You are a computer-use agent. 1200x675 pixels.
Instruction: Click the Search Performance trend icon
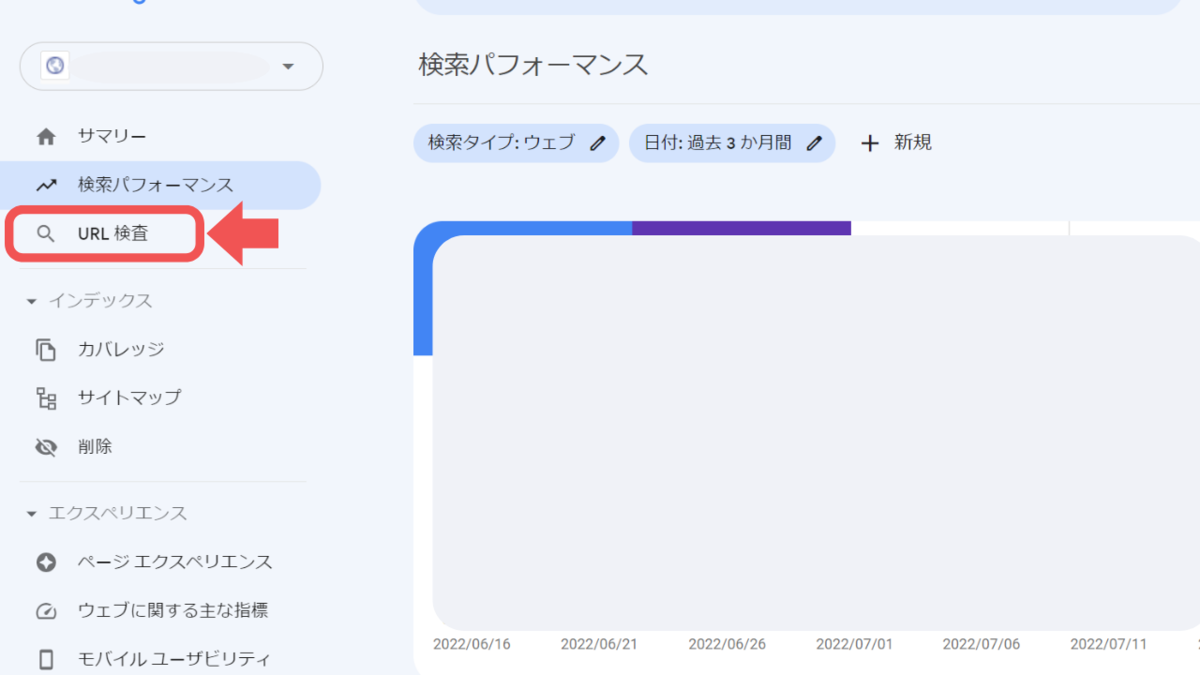point(46,185)
